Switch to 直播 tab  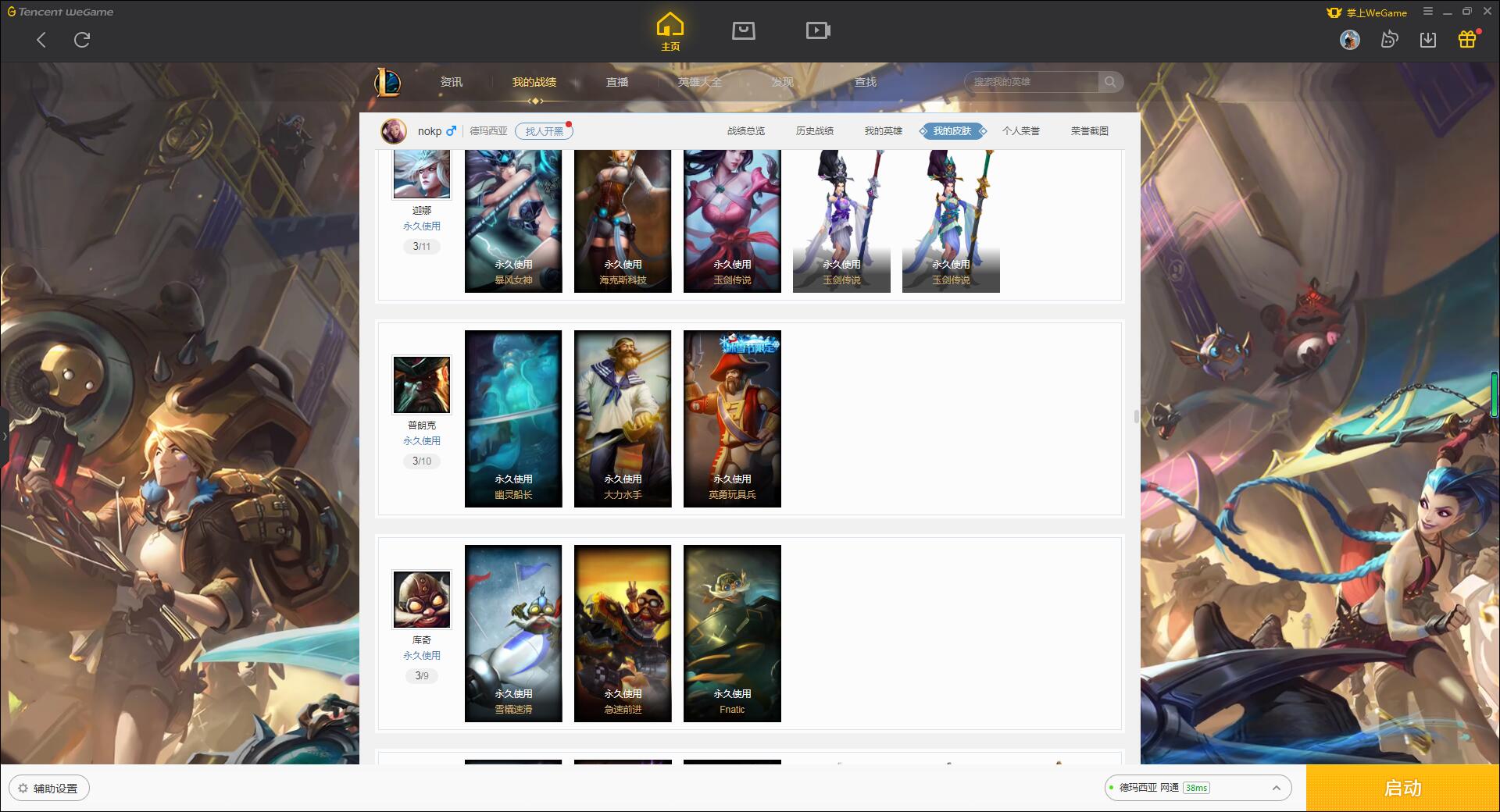coord(617,82)
